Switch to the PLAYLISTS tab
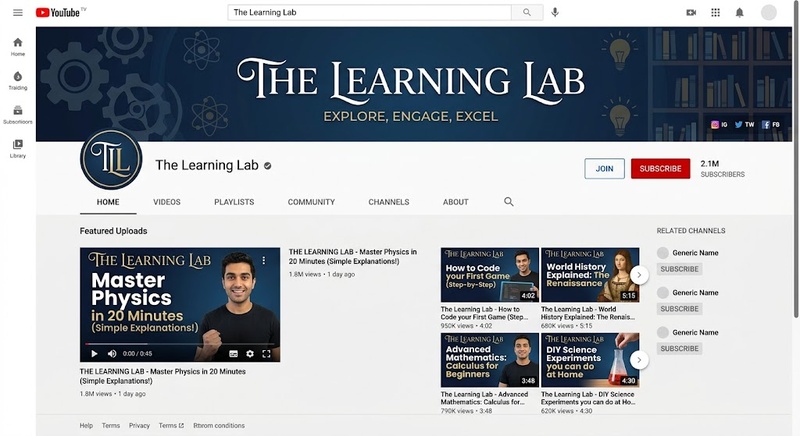Screen dimensions: 800x436 (234, 202)
